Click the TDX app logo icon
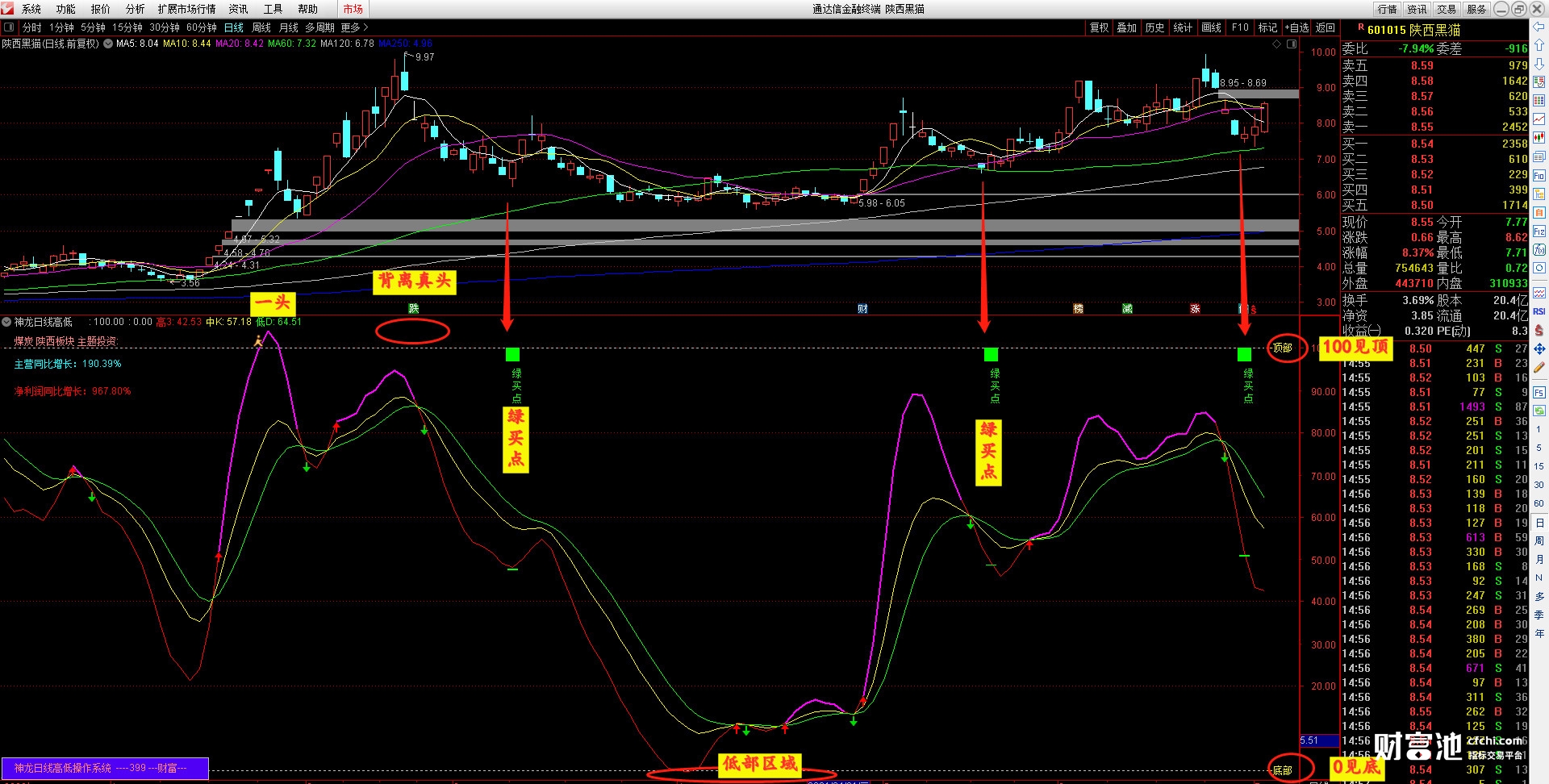The image size is (1549, 784). click(x=8, y=9)
